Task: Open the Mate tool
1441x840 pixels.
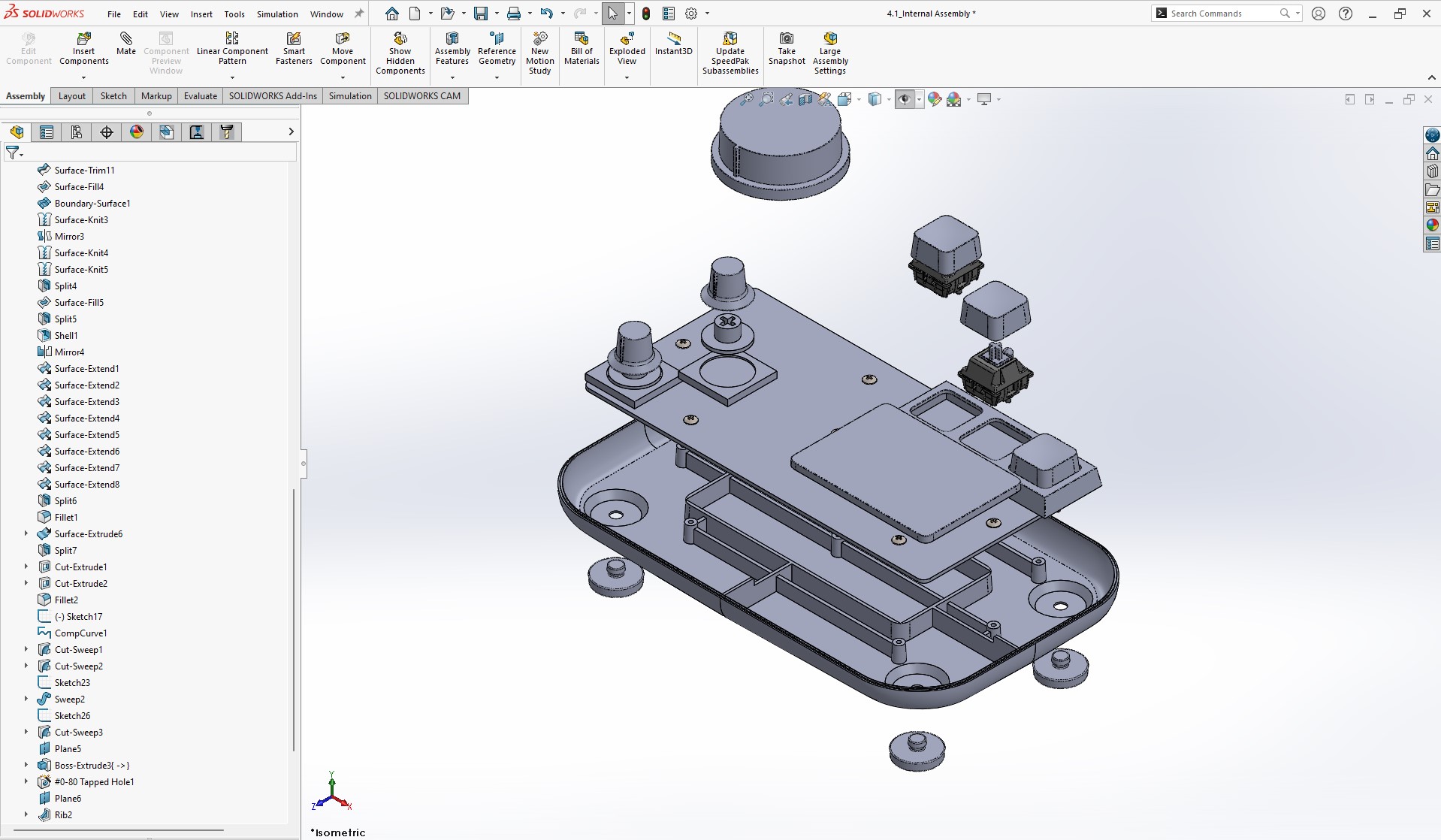Action: pyautogui.click(x=126, y=44)
